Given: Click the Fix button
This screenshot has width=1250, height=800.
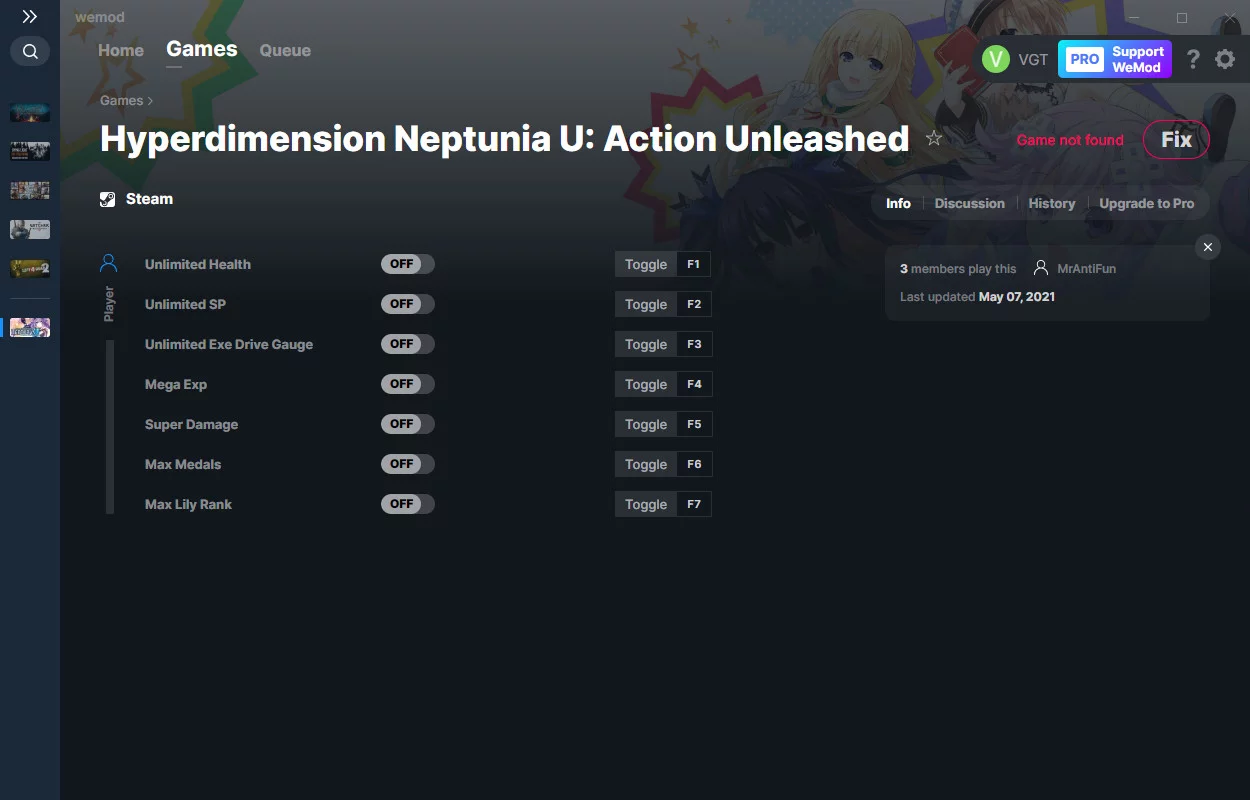Looking at the screenshot, I should 1176,140.
